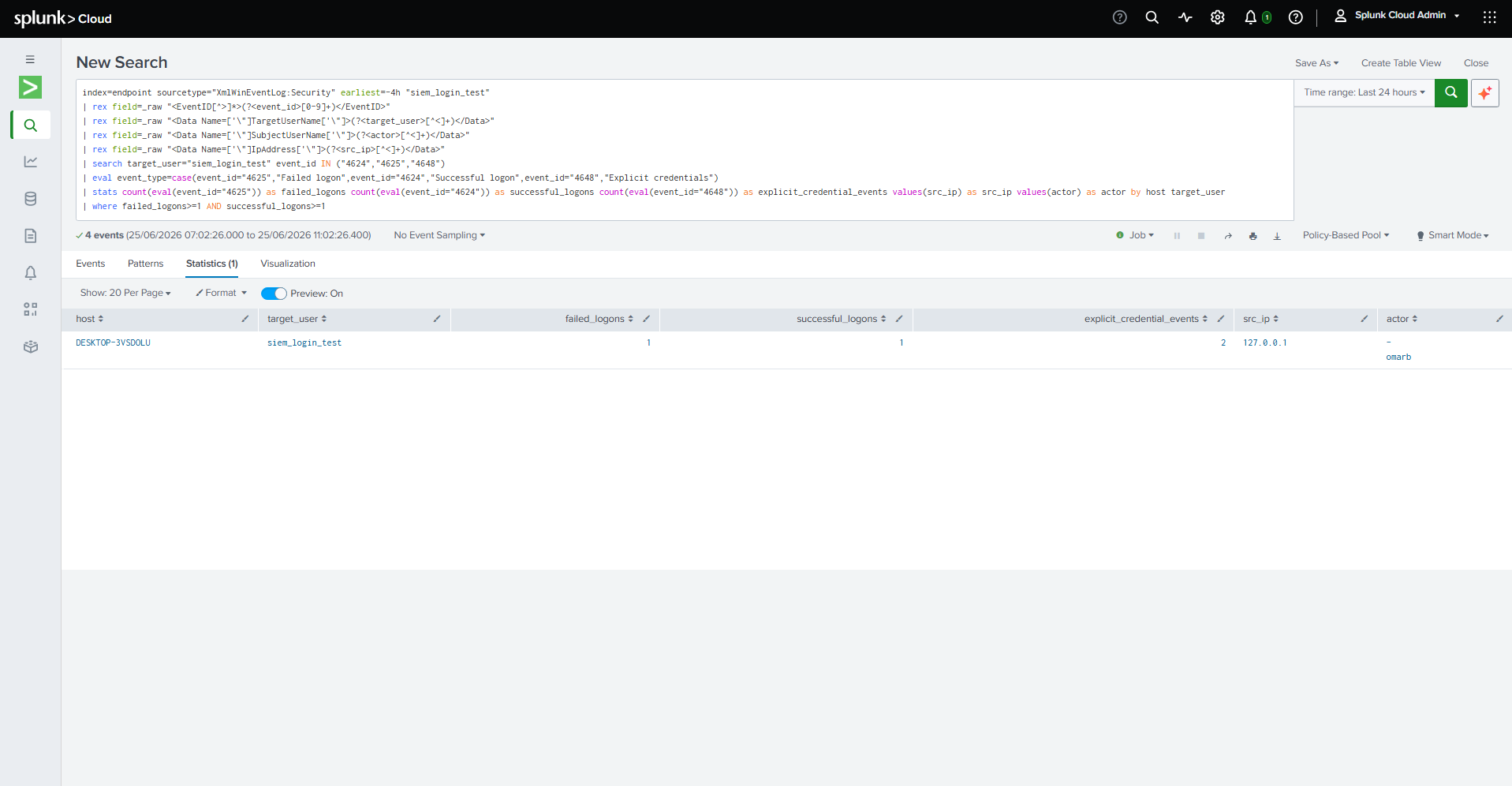
Task: Edit the host column format pencil
Action: click(245, 319)
